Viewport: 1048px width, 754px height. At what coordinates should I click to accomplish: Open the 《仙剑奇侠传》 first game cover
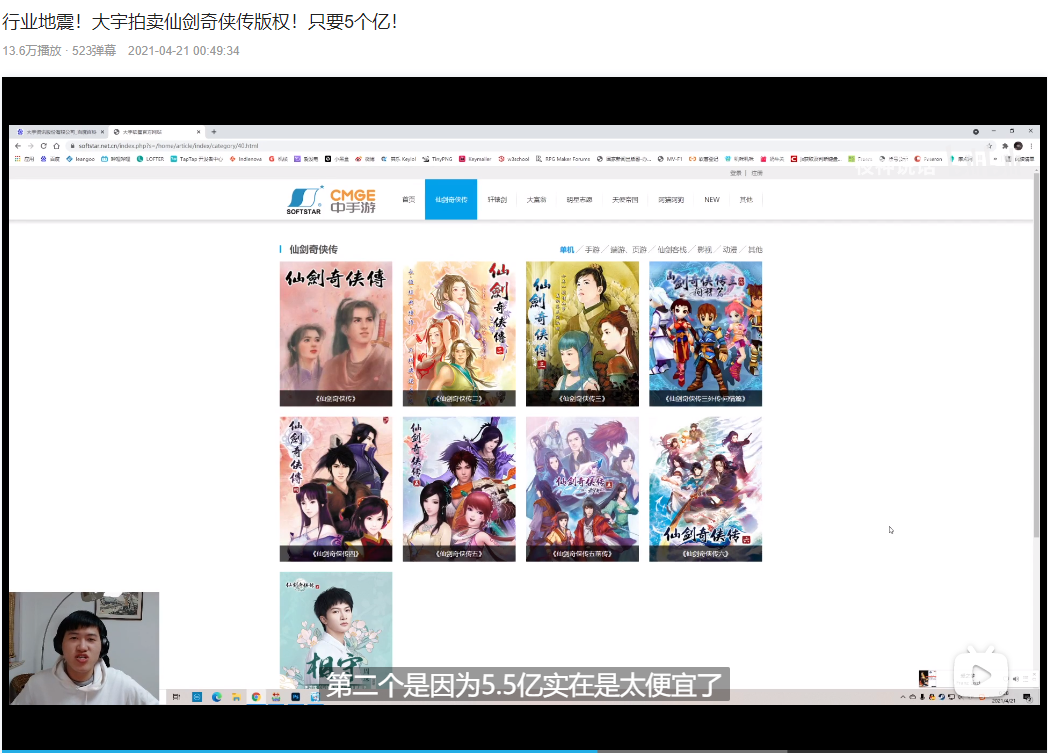[336, 334]
